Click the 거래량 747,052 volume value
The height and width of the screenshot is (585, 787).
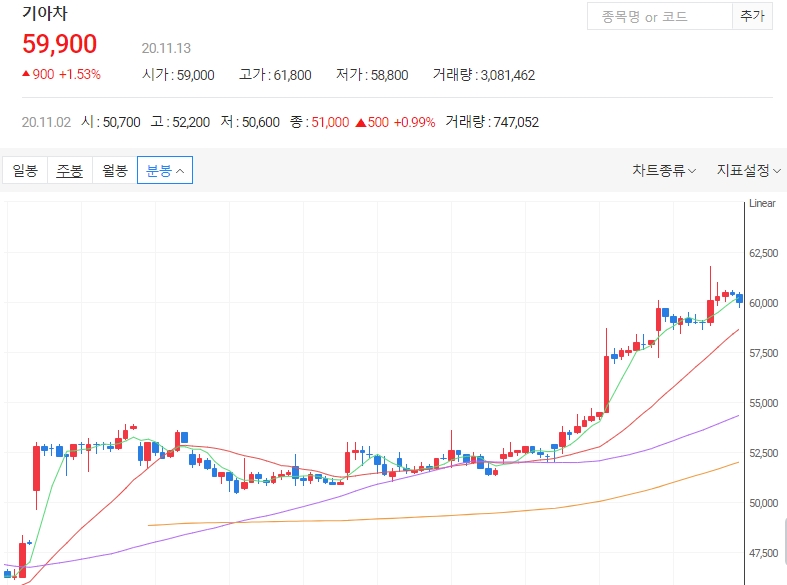coord(492,122)
